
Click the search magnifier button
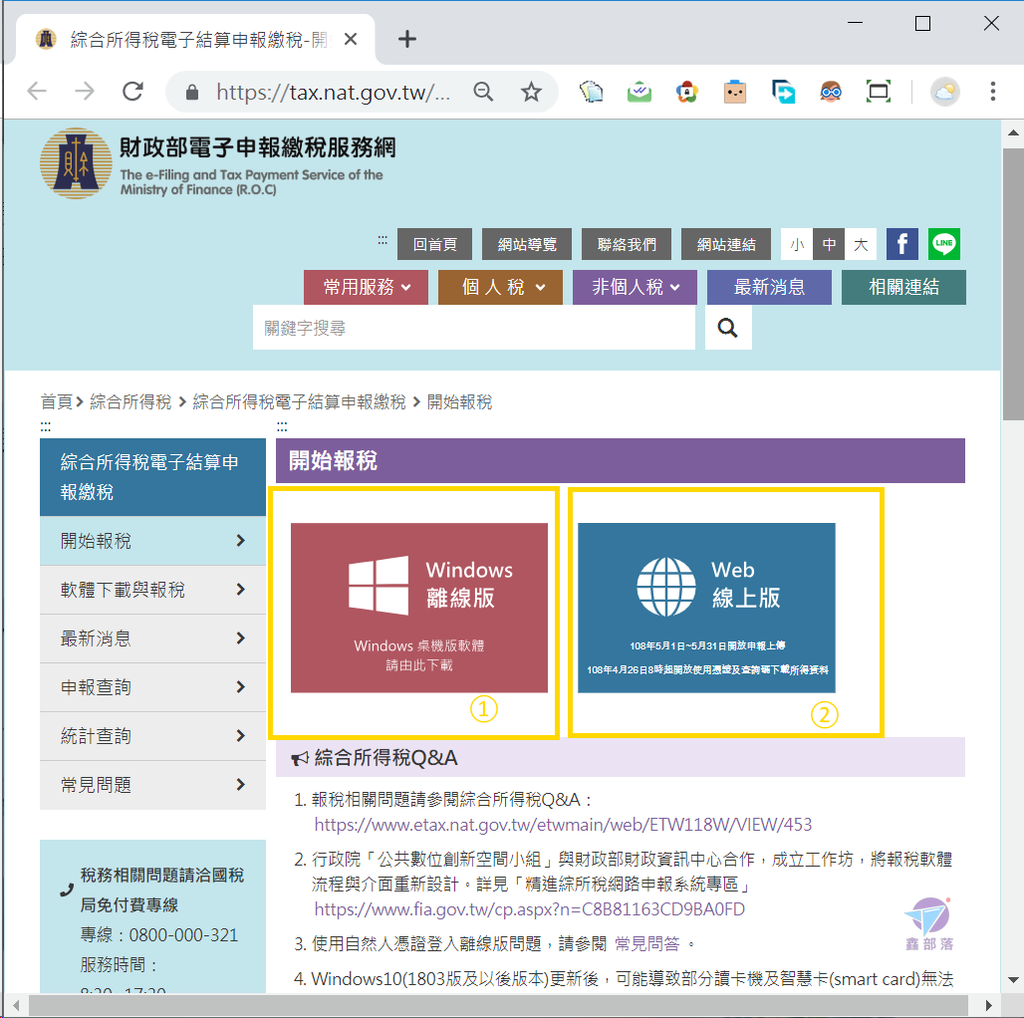pyautogui.click(x=728, y=328)
